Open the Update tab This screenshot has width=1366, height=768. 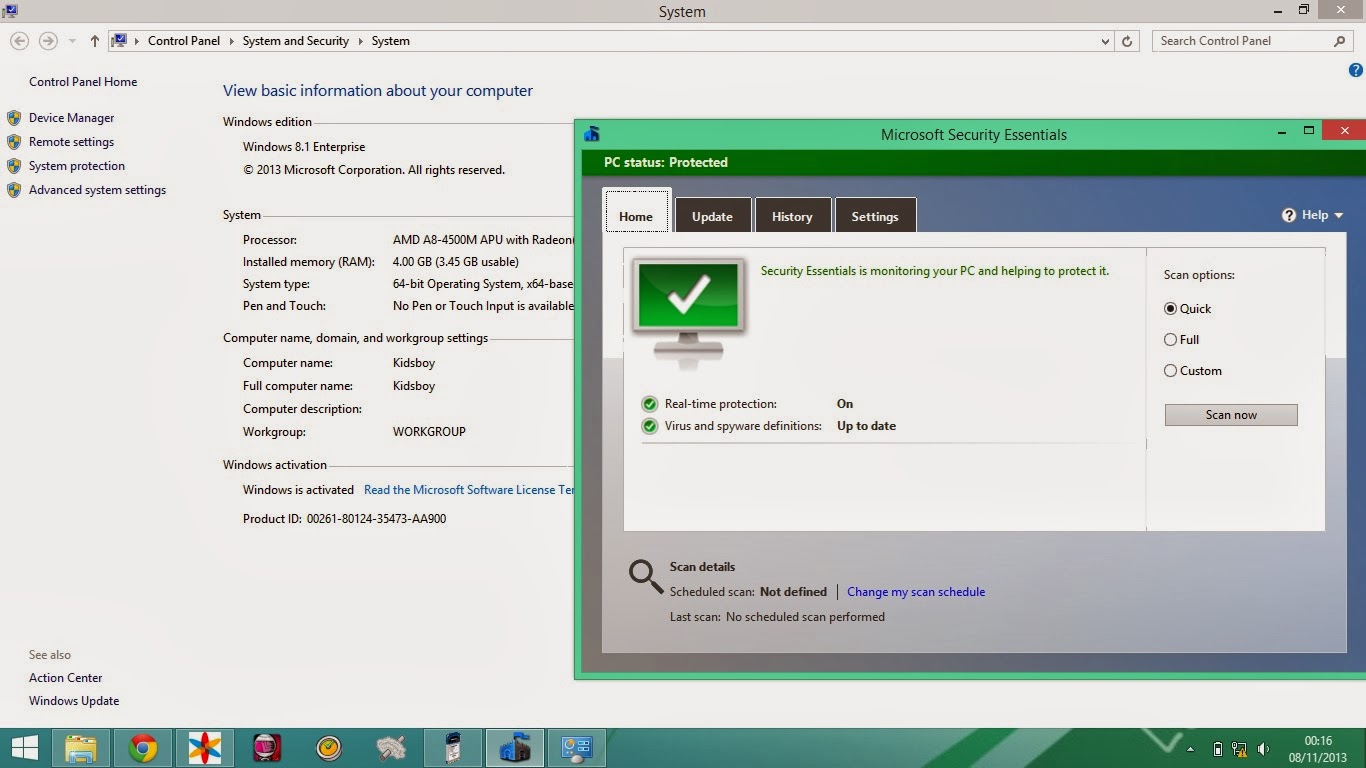[712, 216]
